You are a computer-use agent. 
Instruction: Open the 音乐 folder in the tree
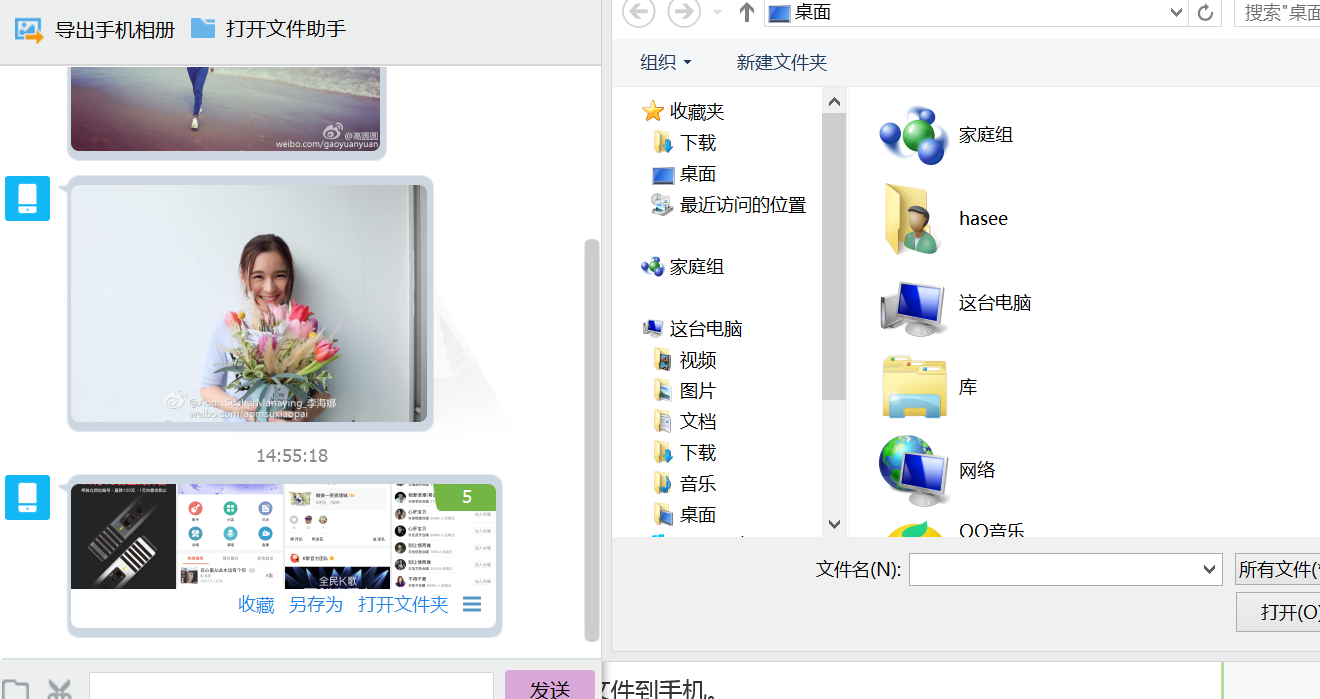[x=685, y=484]
